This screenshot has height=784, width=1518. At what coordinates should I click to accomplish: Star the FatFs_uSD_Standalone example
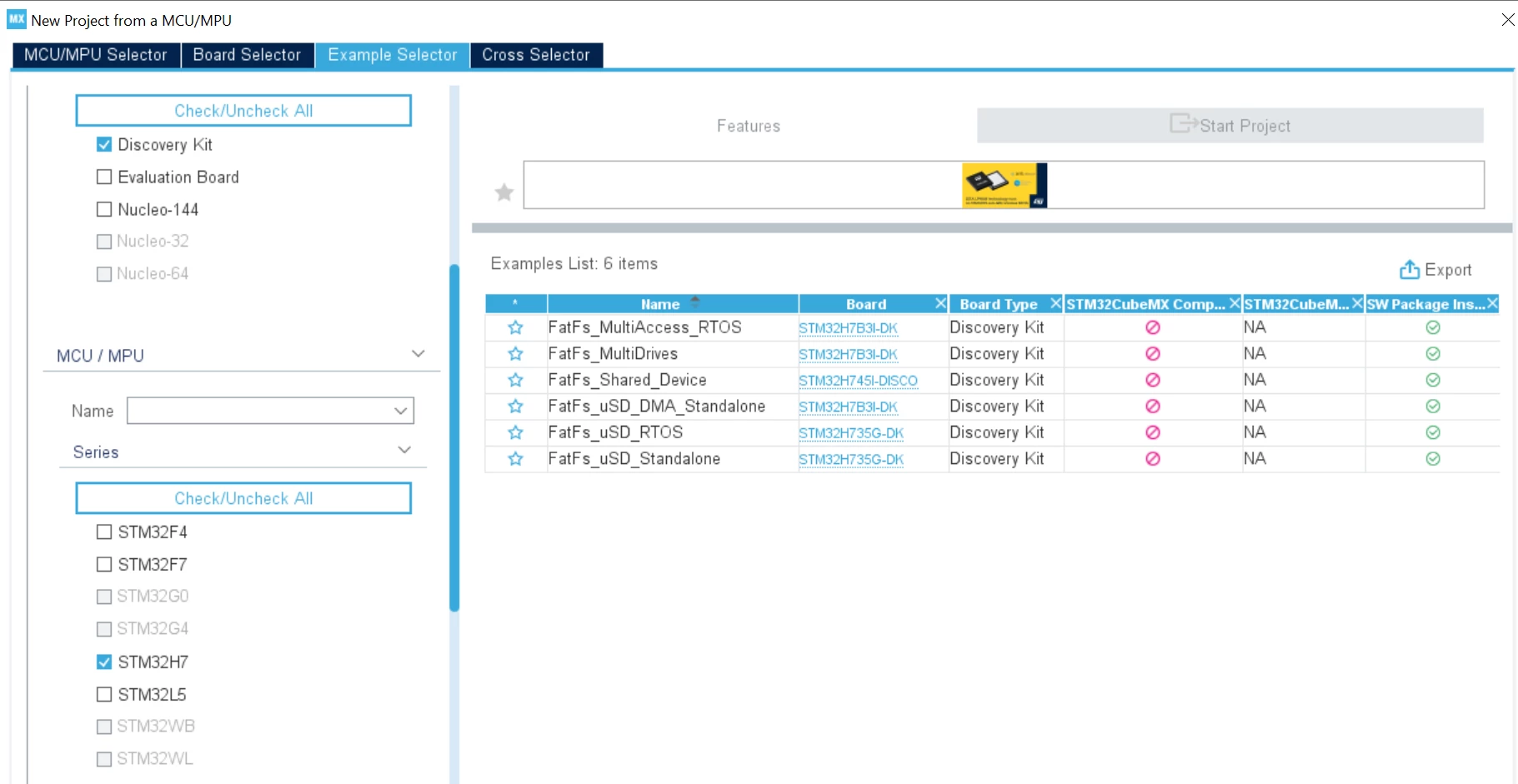(516, 459)
